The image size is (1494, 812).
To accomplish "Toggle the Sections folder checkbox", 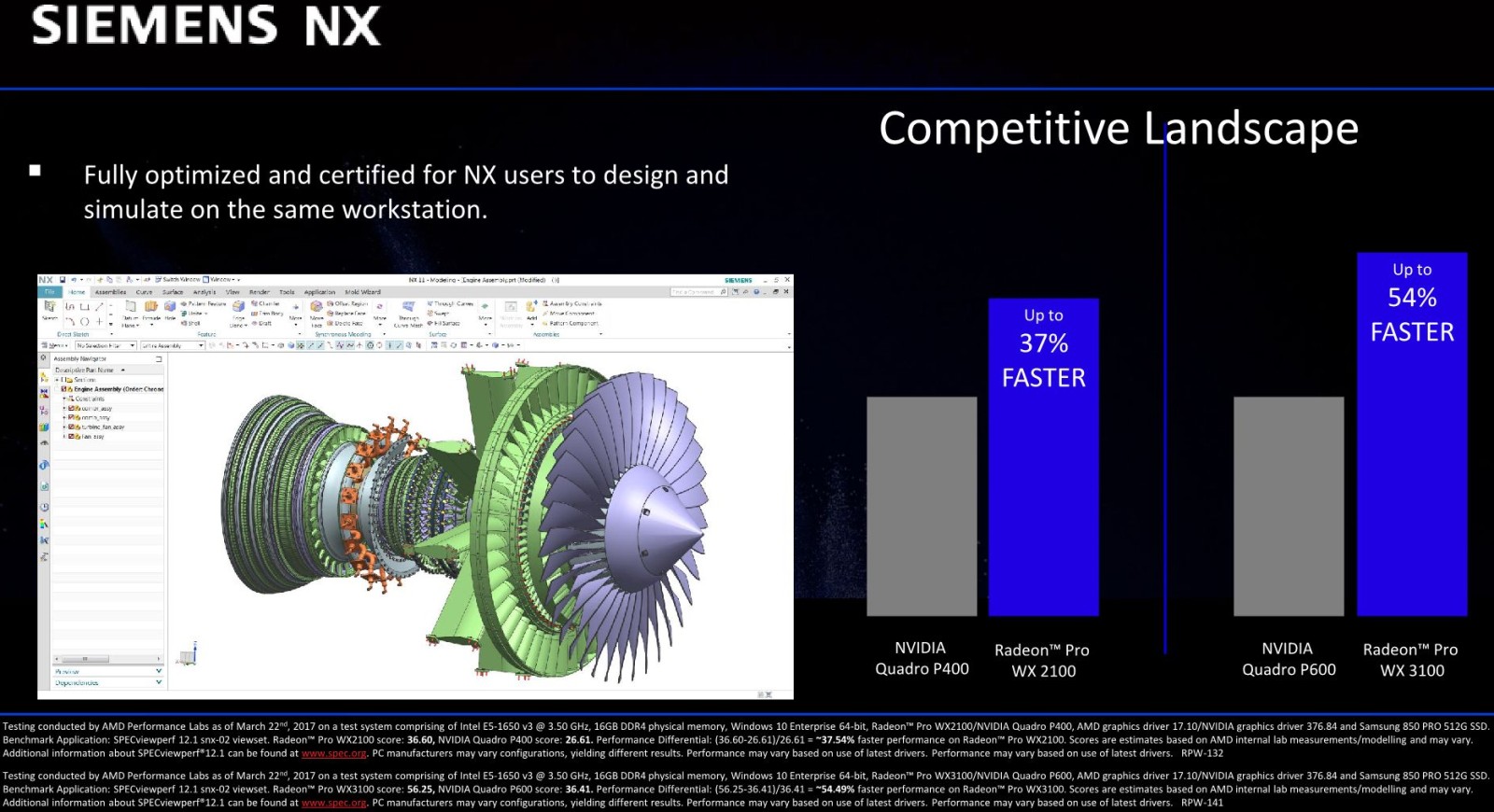I will tap(63, 380).
